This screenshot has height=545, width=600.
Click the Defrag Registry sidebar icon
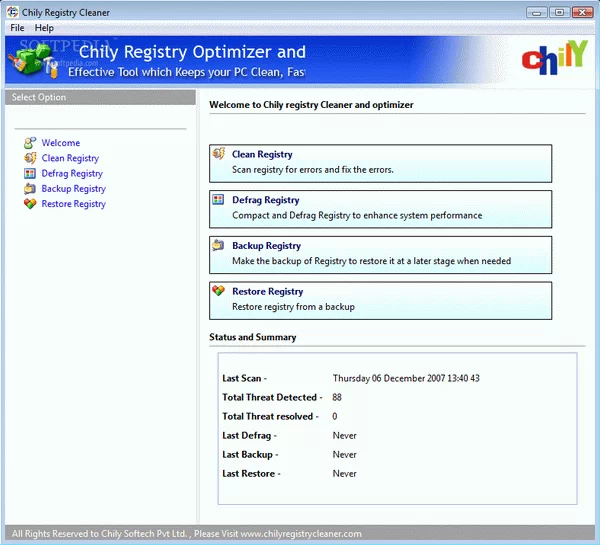pyautogui.click(x=30, y=173)
